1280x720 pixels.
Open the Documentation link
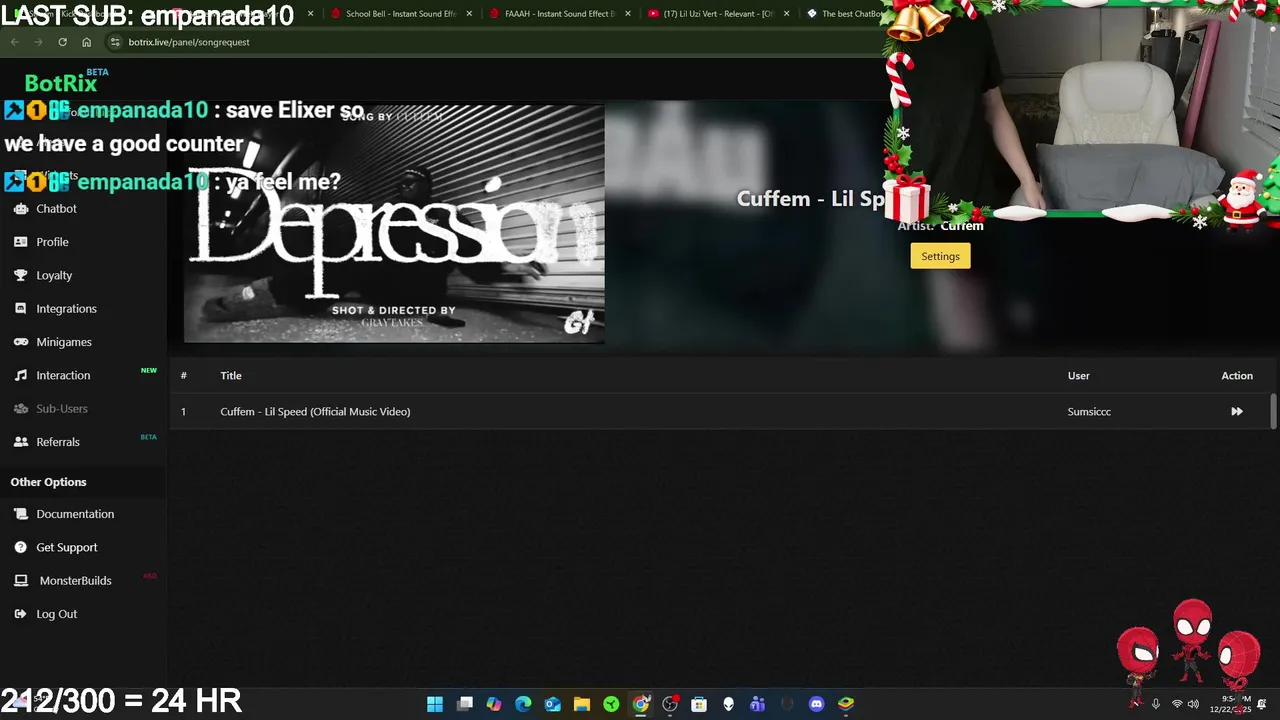point(75,514)
